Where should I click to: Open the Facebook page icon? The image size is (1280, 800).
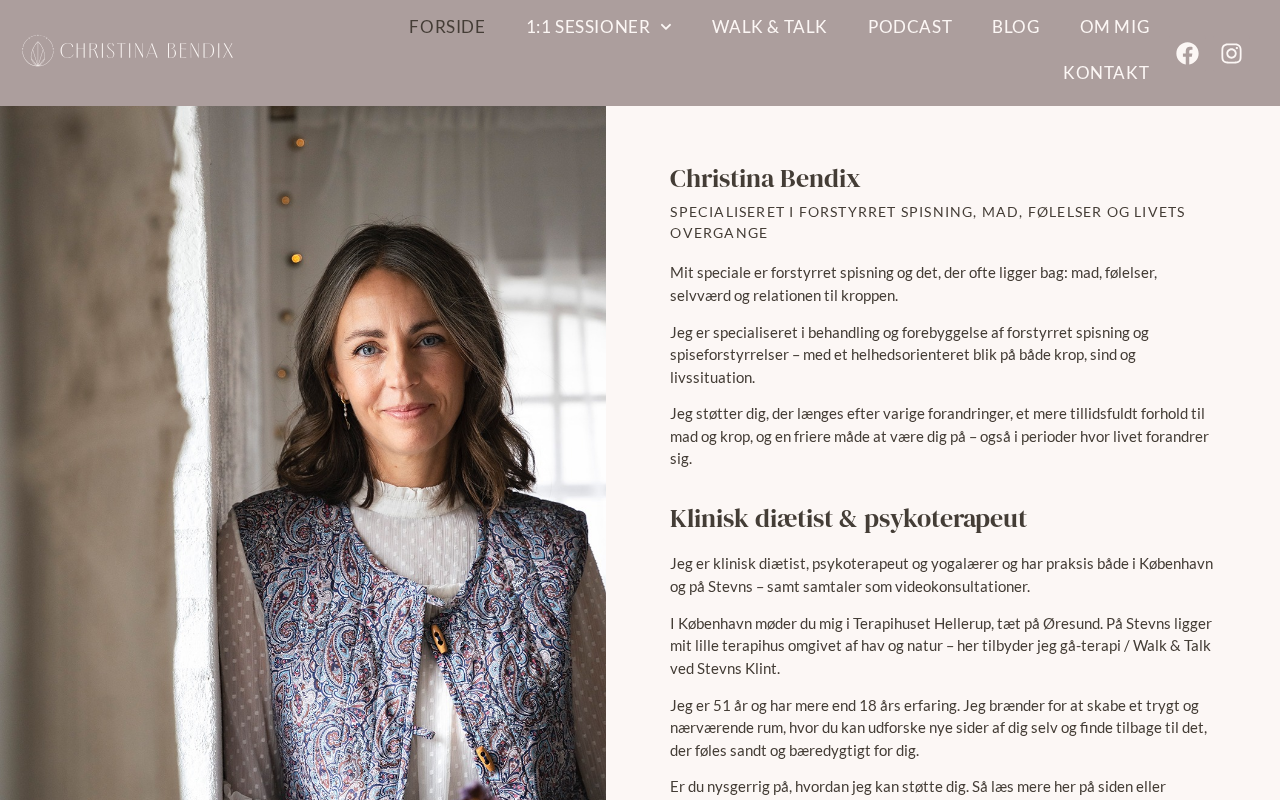(1187, 53)
